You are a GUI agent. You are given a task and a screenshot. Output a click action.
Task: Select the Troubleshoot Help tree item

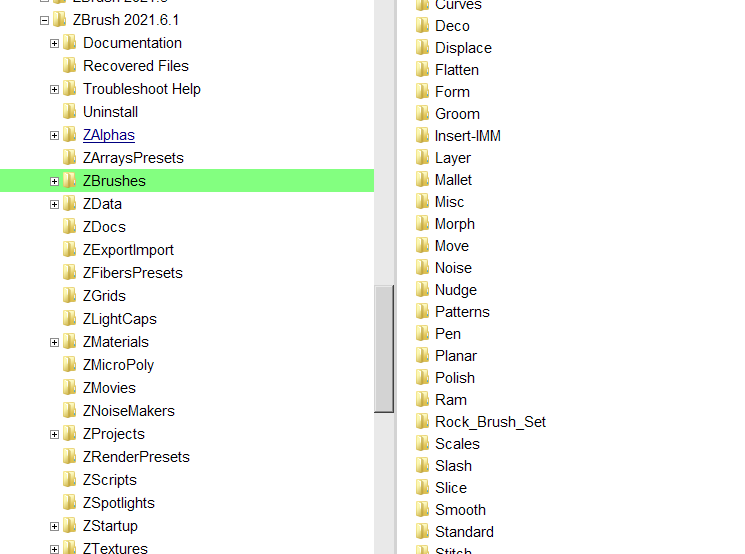(142, 89)
